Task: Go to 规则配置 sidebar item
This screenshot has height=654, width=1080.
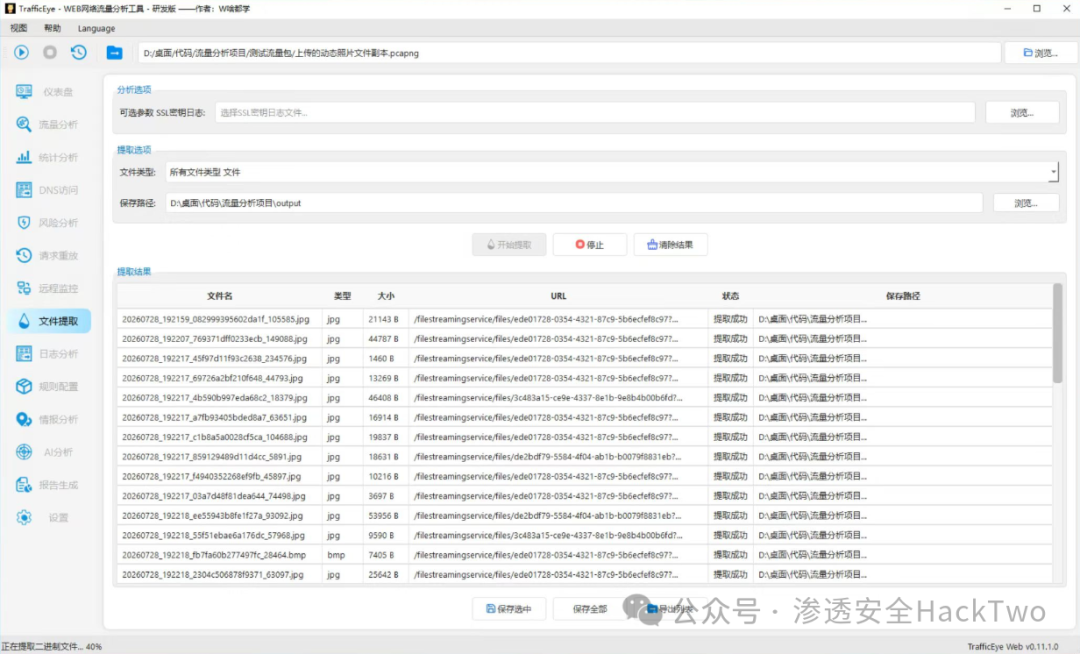Action: [x=49, y=386]
